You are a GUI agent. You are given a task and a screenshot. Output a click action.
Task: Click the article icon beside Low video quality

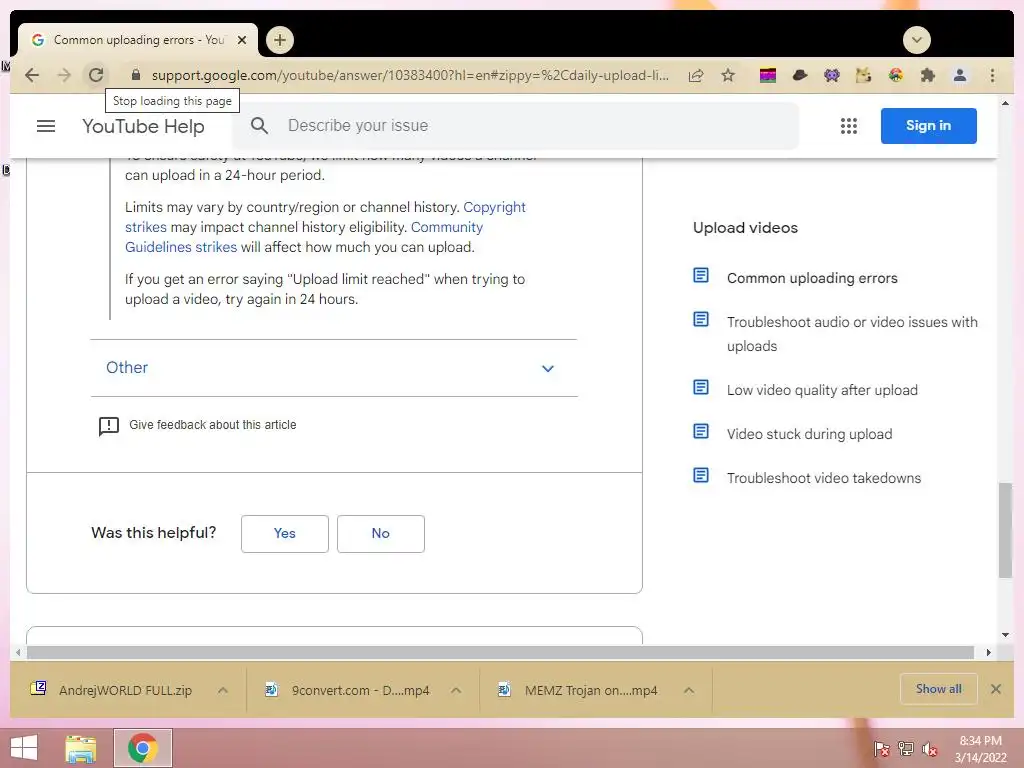coord(701,387)
